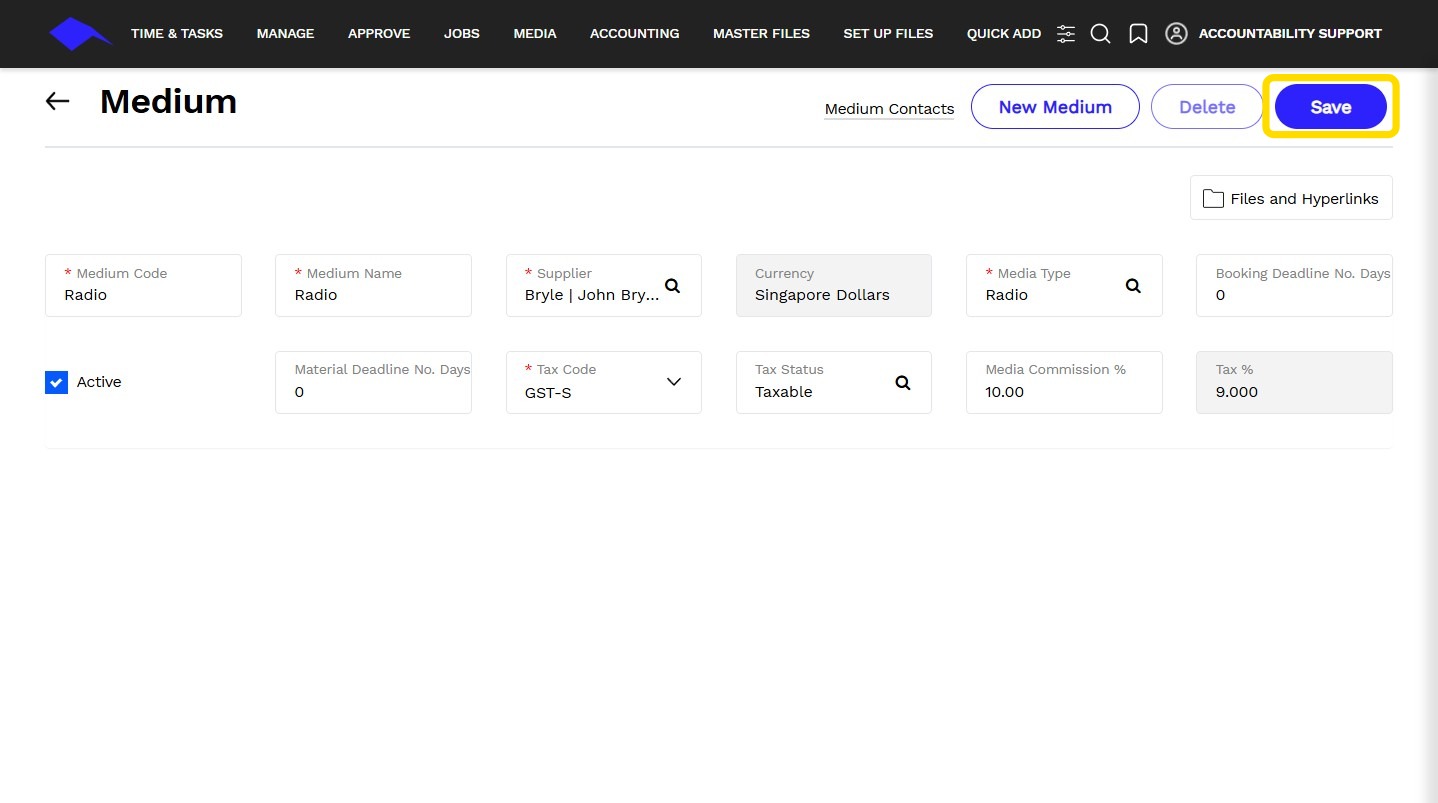The height and width of the screenshot is (803, 1438).
Task: Click the Medium page heading
Action: [168, 101]
